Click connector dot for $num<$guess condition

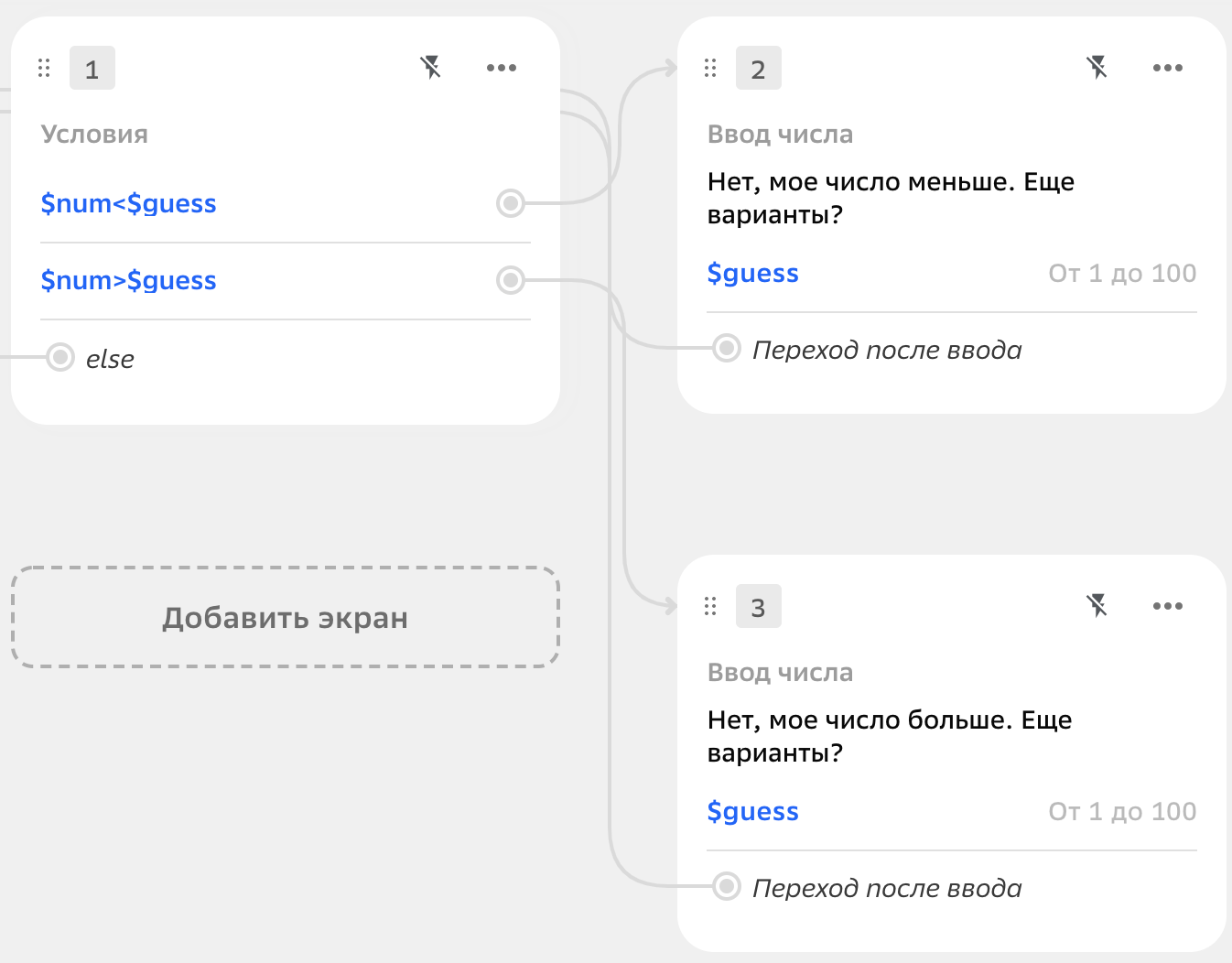pyautogui.click(x=511, y=202)
